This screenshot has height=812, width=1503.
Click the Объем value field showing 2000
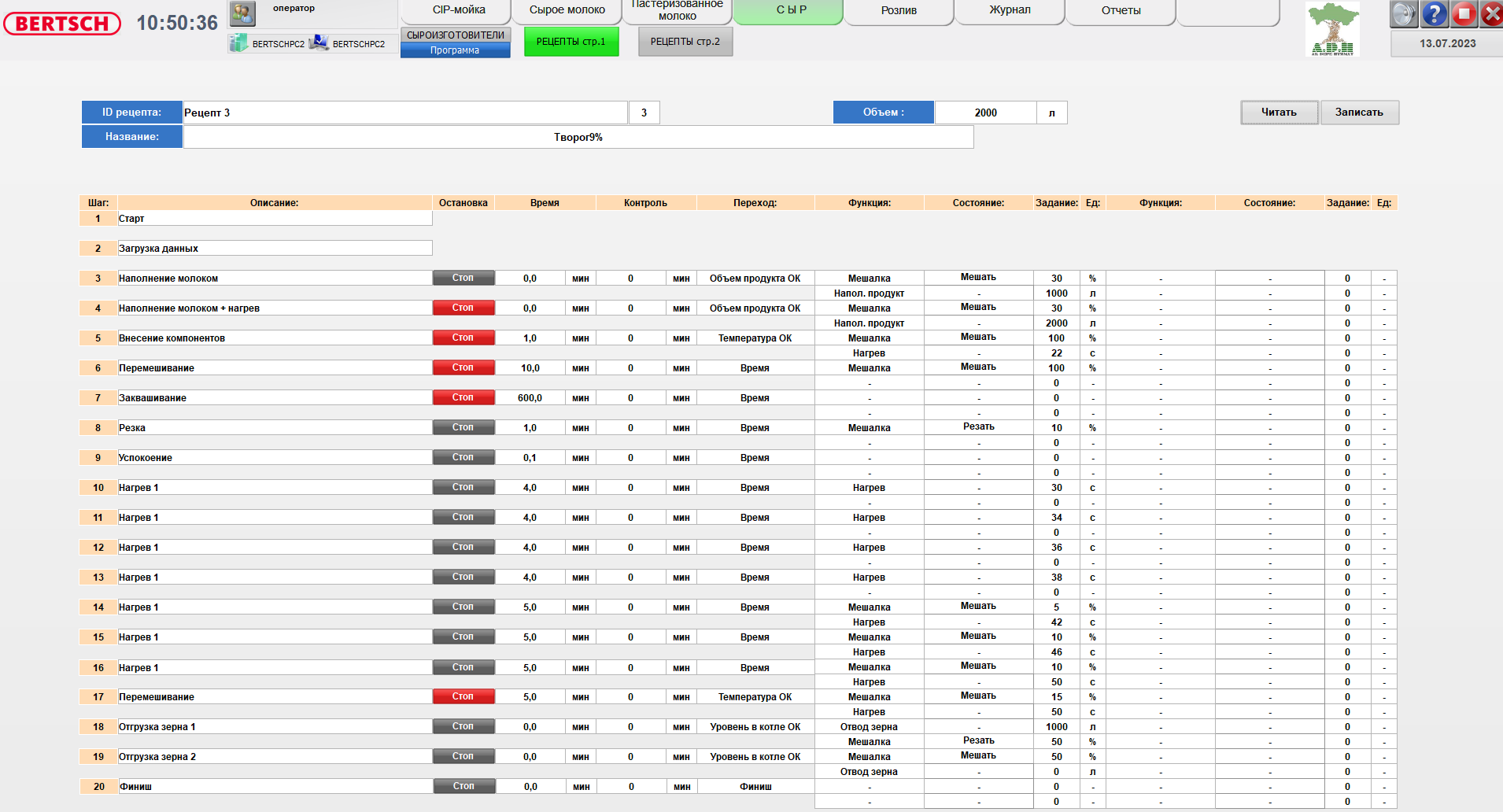pyautogui.click(x=985, y=113)
